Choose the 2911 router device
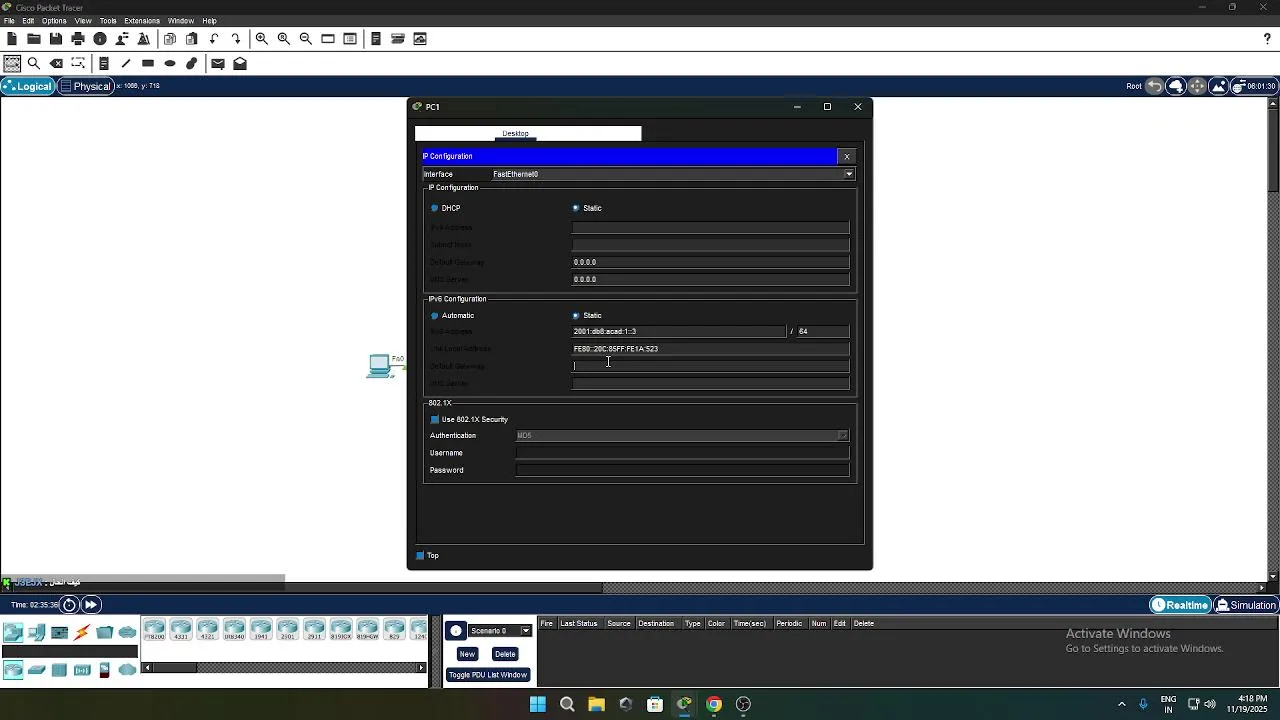Image resolution: width=1280 pixels, height=720 pixels. pyautogui.click(x=314, y=630)
